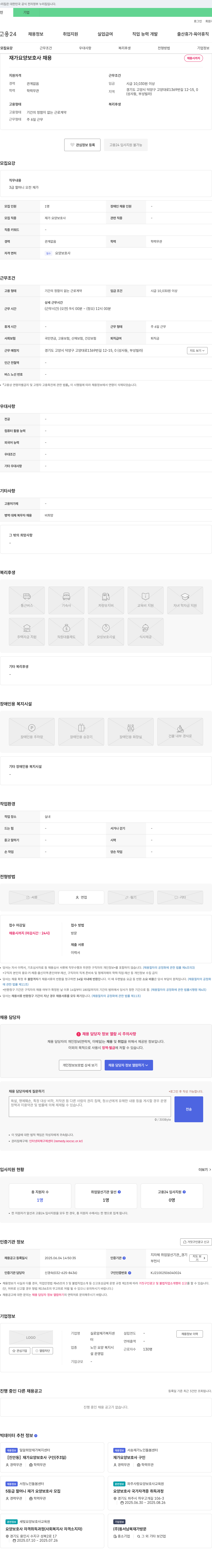This screenshot has height=1568, width=212.
Task: Click 개인정보보호법 상세 보기 button
Action: (80, 1065)
